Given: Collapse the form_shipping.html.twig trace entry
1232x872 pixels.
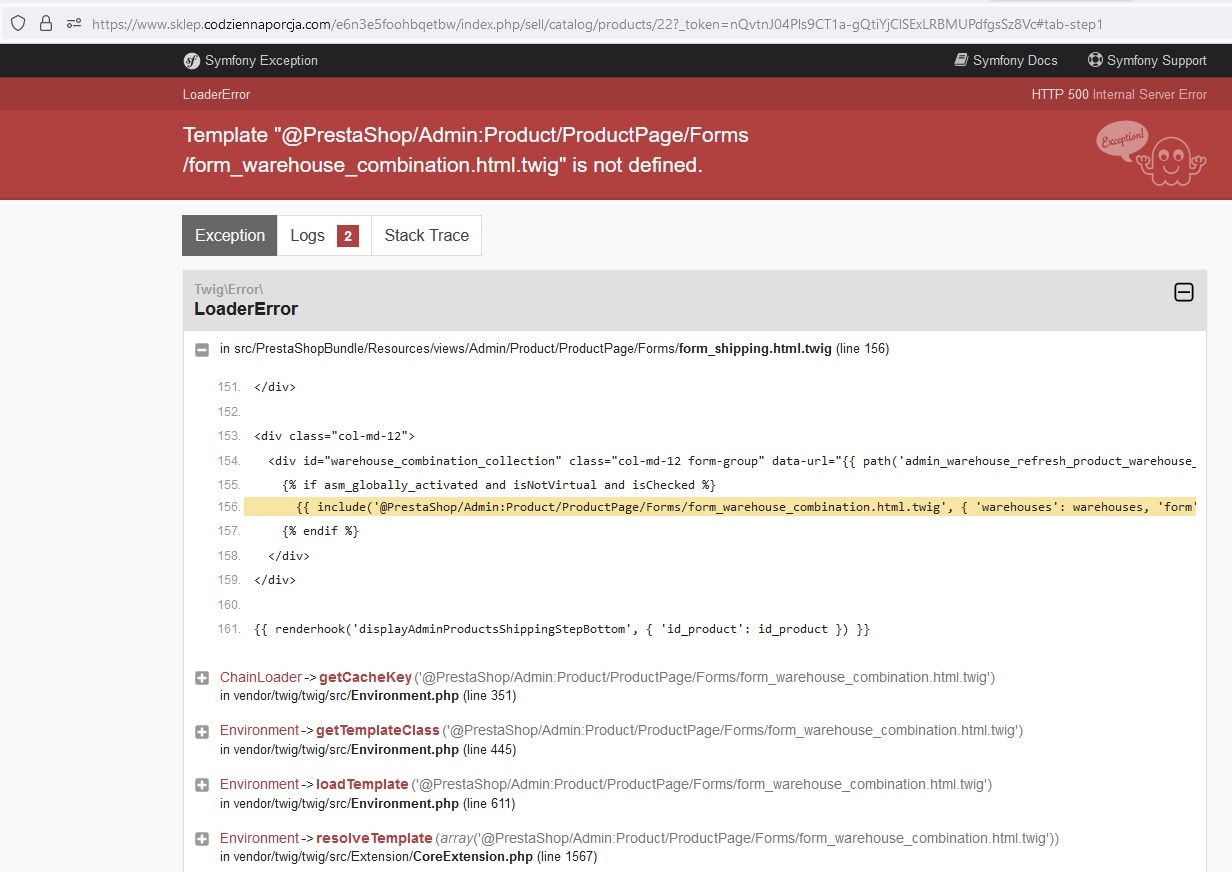Looking at the screenshot, I should coord(201,349).
